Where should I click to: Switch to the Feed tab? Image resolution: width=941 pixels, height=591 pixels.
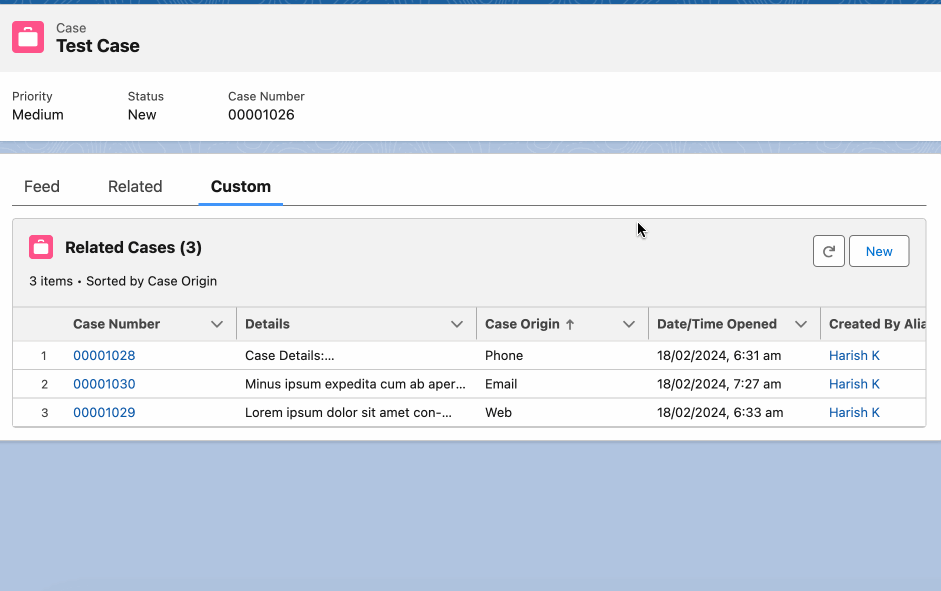pyautogui.click(x=42, y=187)
